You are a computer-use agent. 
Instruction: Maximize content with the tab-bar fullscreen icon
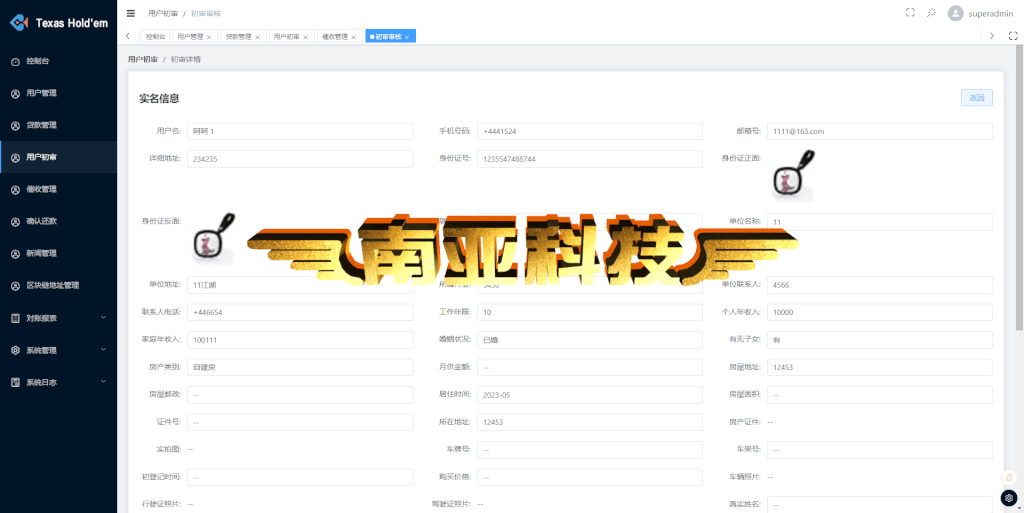tap(1013, 37)
